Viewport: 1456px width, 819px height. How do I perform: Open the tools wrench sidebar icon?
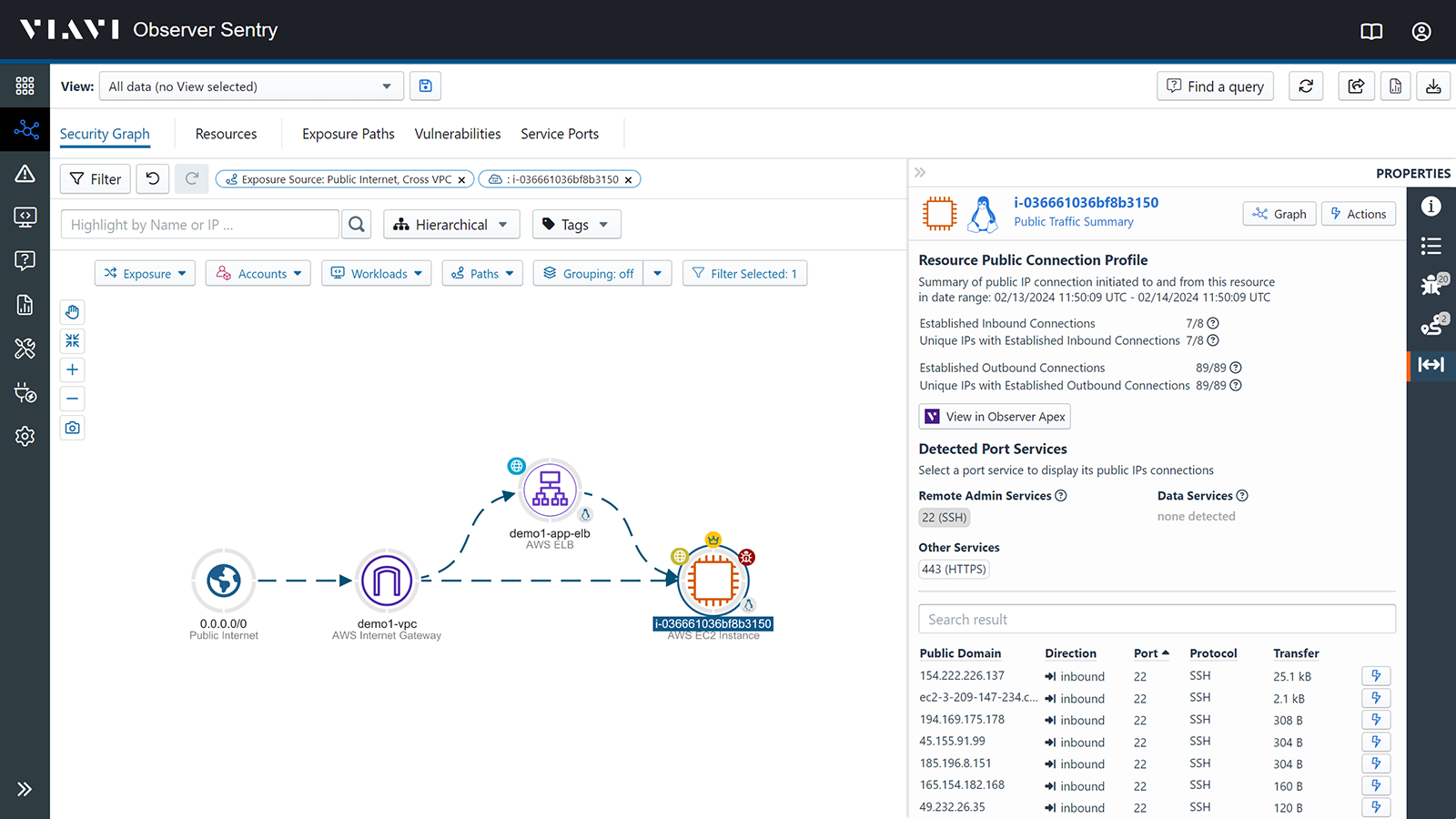pyautogui.click(x=25, y=349)
